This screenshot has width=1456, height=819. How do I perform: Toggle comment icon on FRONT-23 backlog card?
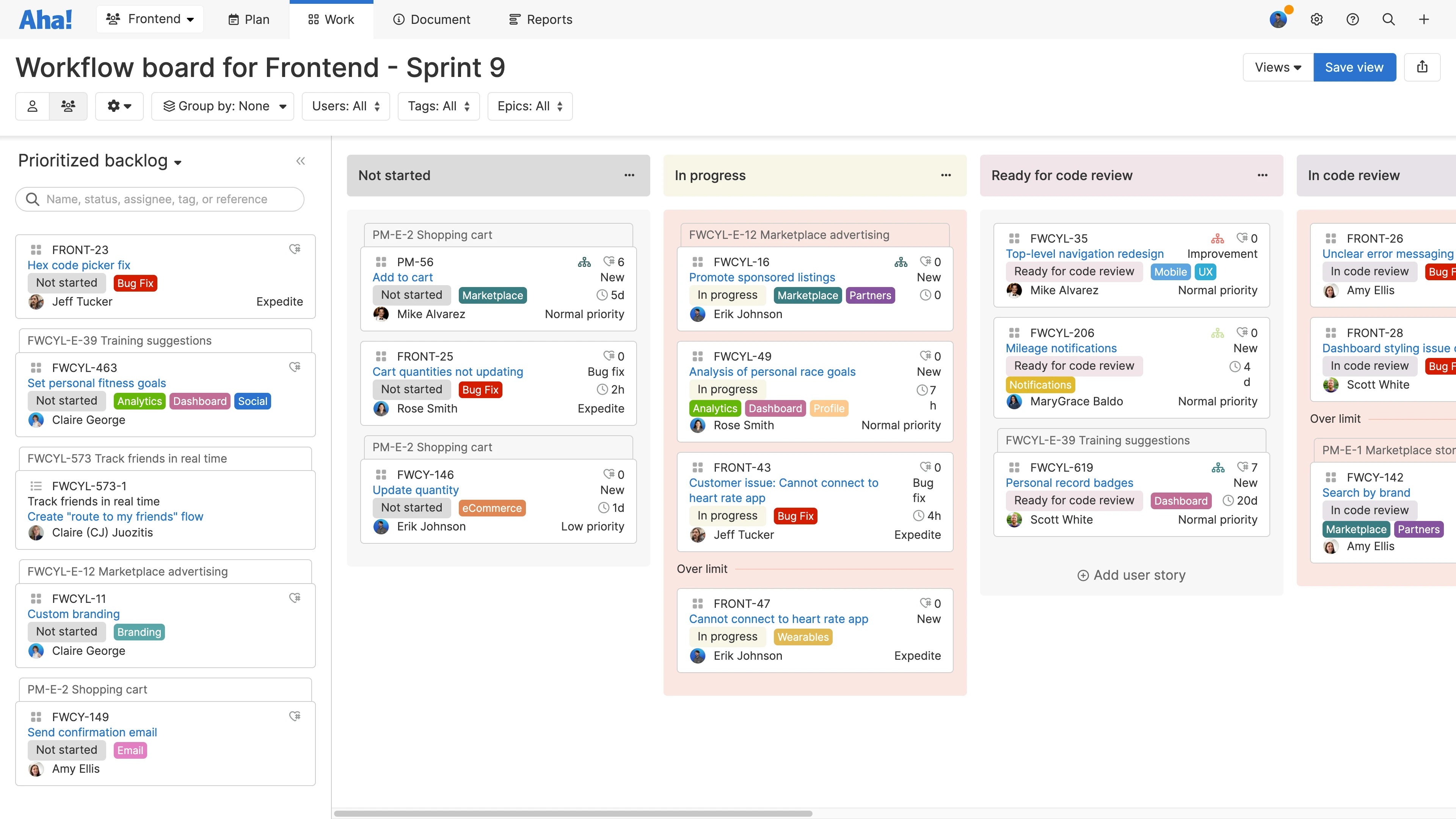pyautogui.click(x=295, y=249)
